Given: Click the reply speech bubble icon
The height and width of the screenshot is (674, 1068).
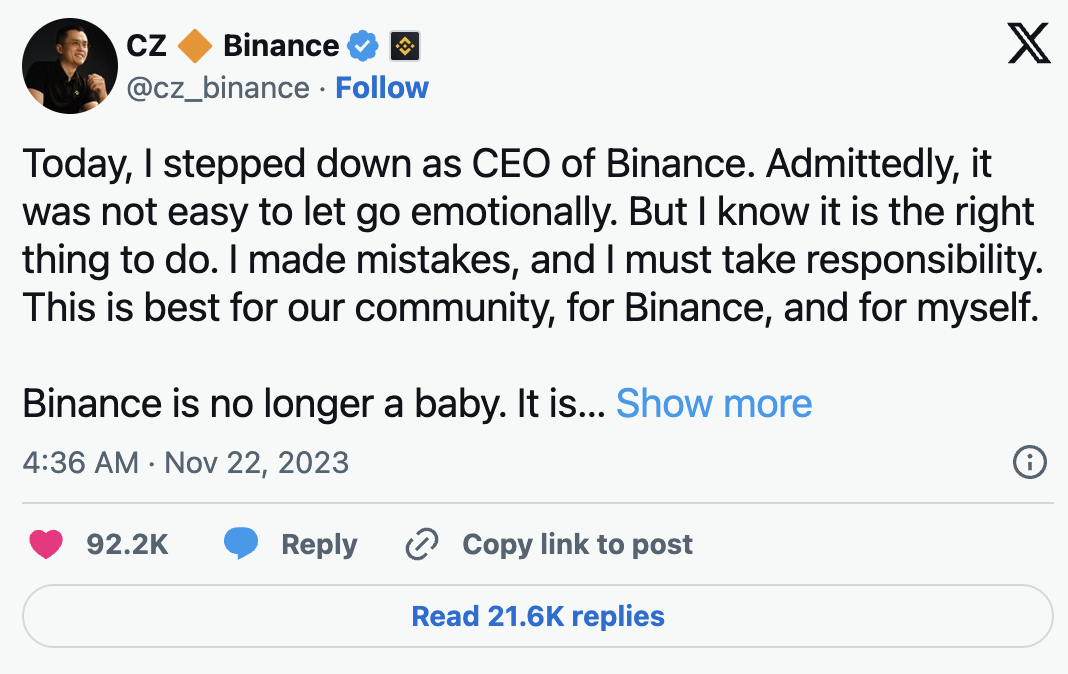Looking at the screenshot, I should click(241, 544).
